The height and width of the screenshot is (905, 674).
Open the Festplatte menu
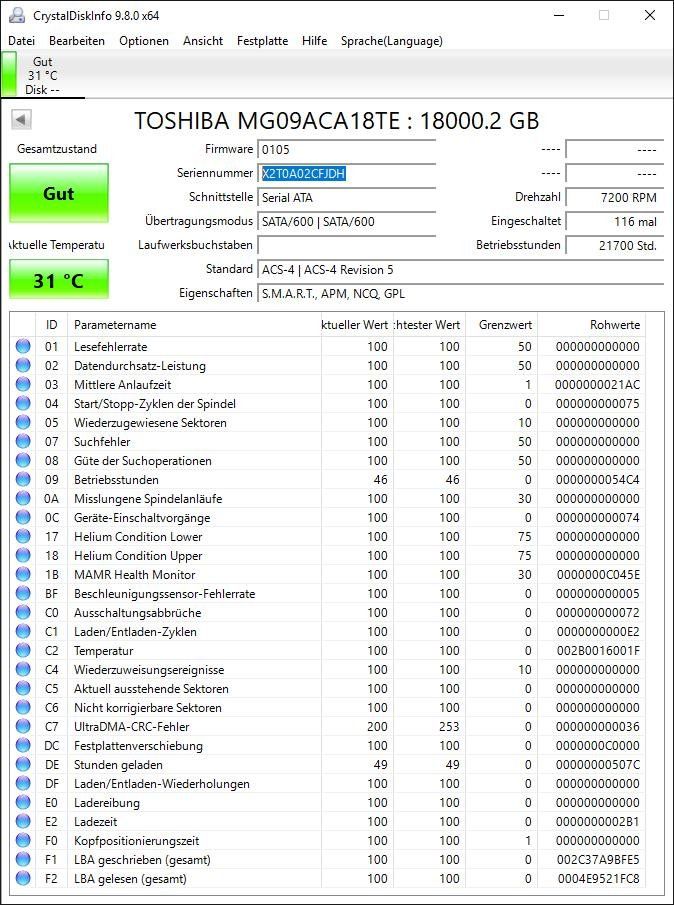pyautogui.click(x=263, y=41)
